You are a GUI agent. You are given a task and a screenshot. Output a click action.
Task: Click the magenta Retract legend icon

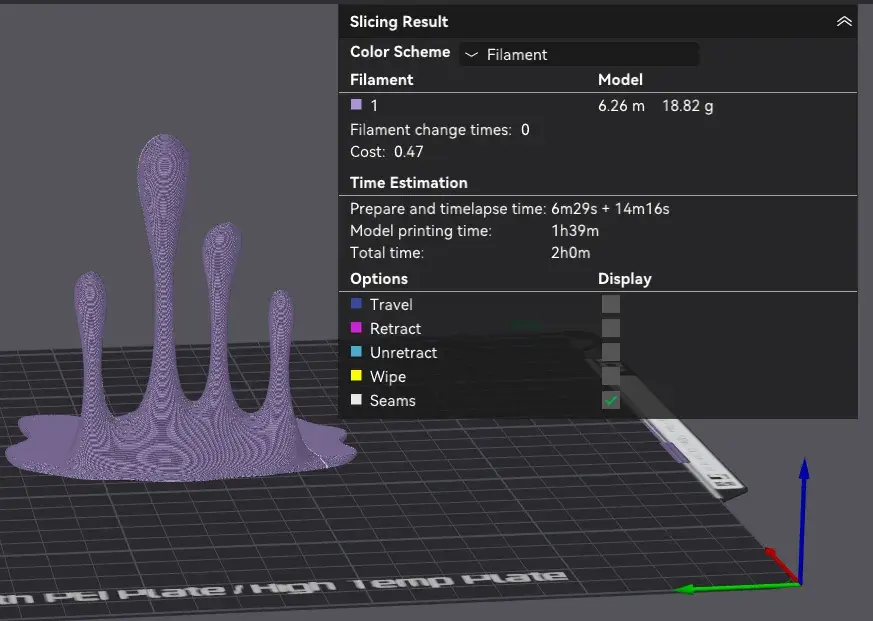(x=357, y=328)
